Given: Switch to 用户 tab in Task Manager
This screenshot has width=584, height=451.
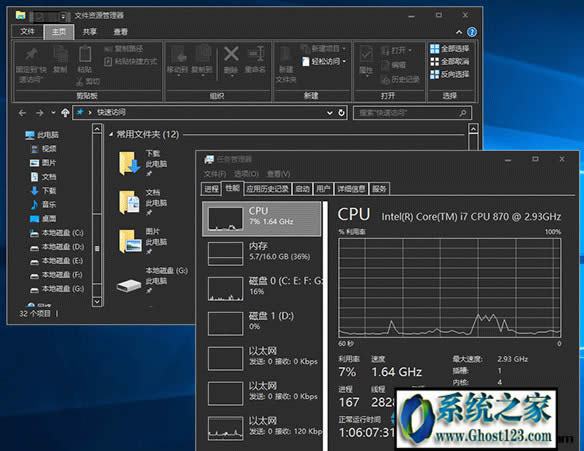Looking at the screenshot, I should [x=323, y=189].
